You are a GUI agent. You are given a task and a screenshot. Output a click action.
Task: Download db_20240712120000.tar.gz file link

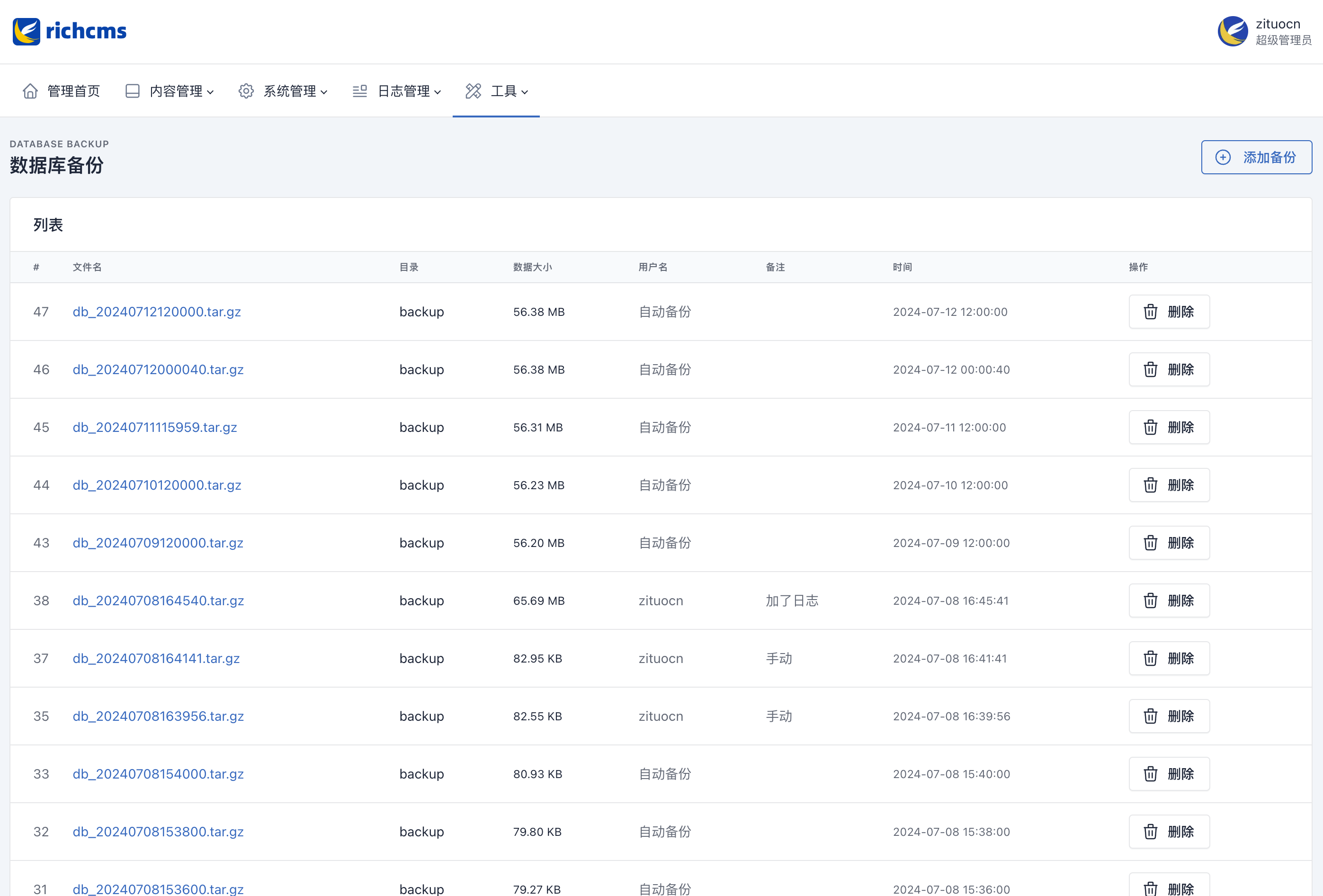(157, 312)
